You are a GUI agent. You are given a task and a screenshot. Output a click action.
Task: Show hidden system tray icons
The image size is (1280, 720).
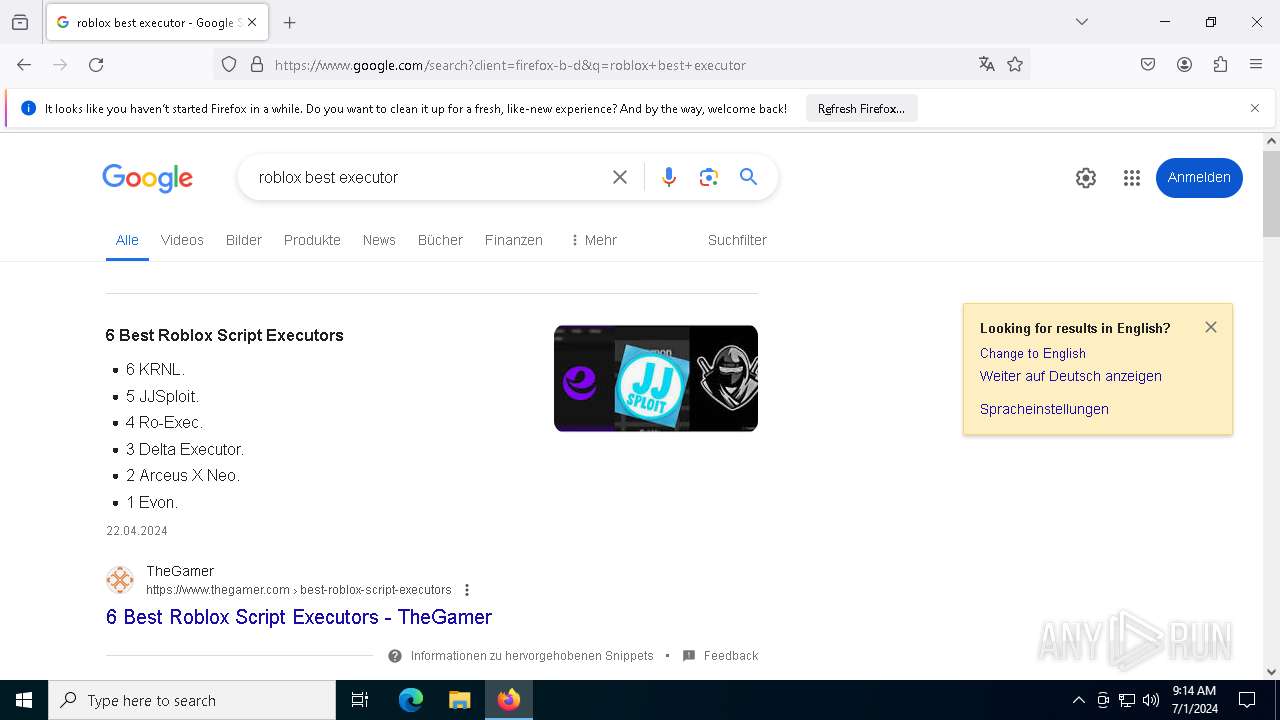point(1078,700)
